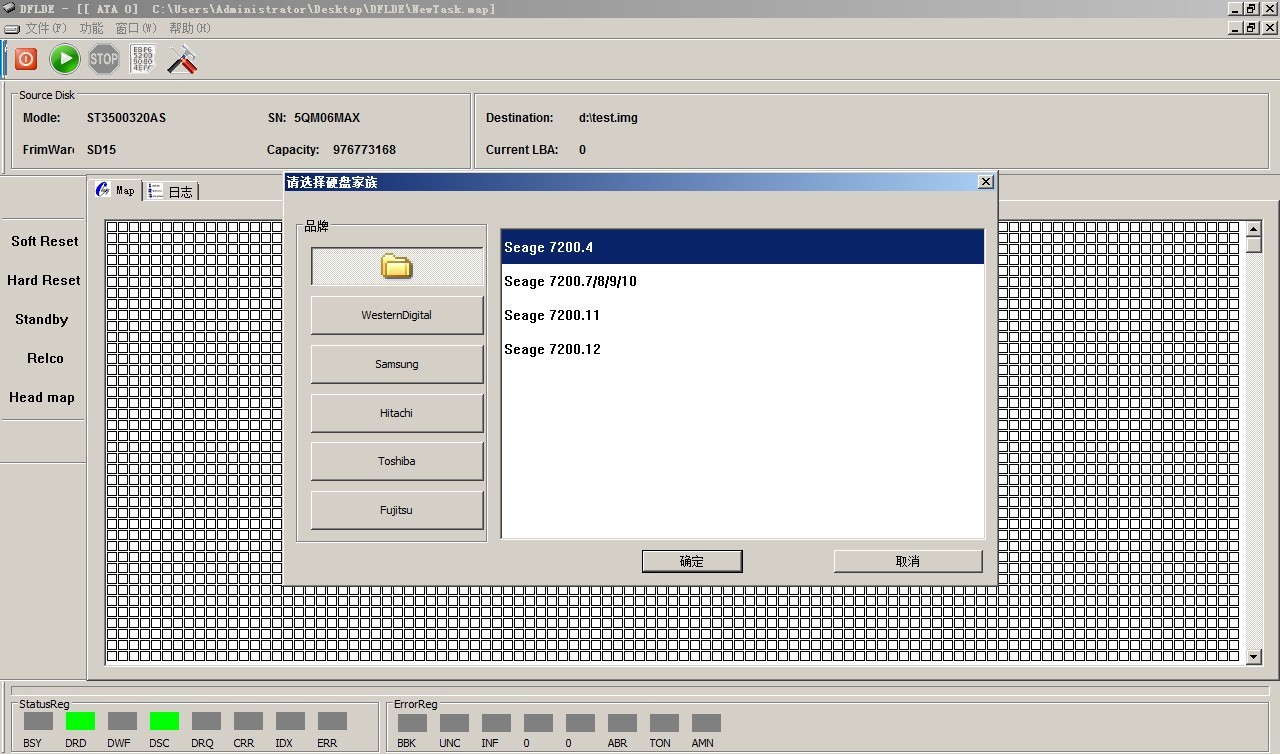Select Seage 7200.7/8/9/10 family

[743, 281]
